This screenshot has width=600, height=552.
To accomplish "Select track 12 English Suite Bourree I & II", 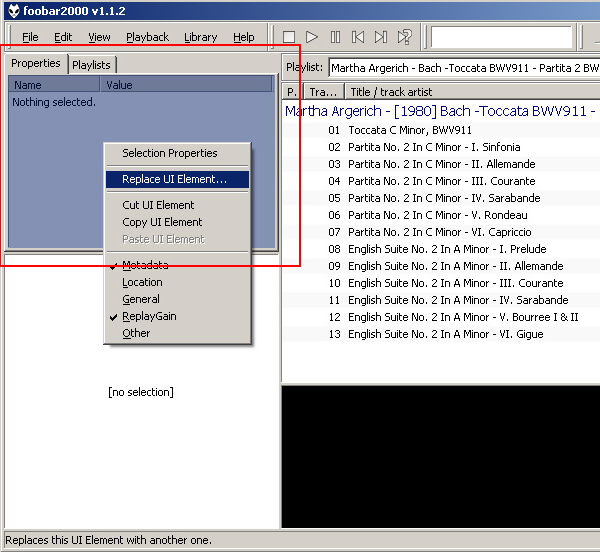I will pos(441,317).
